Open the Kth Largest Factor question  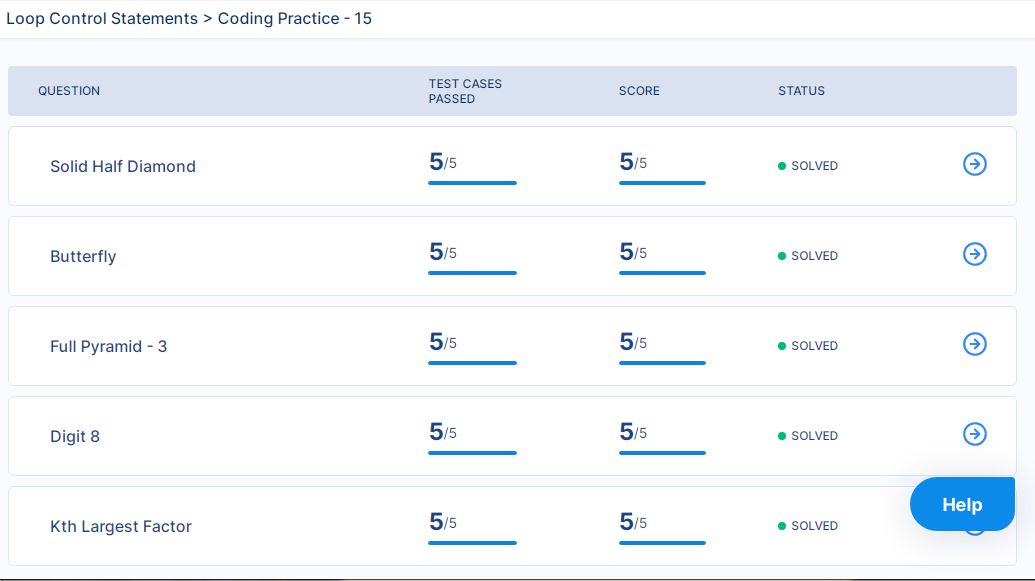tap(121, 527)
